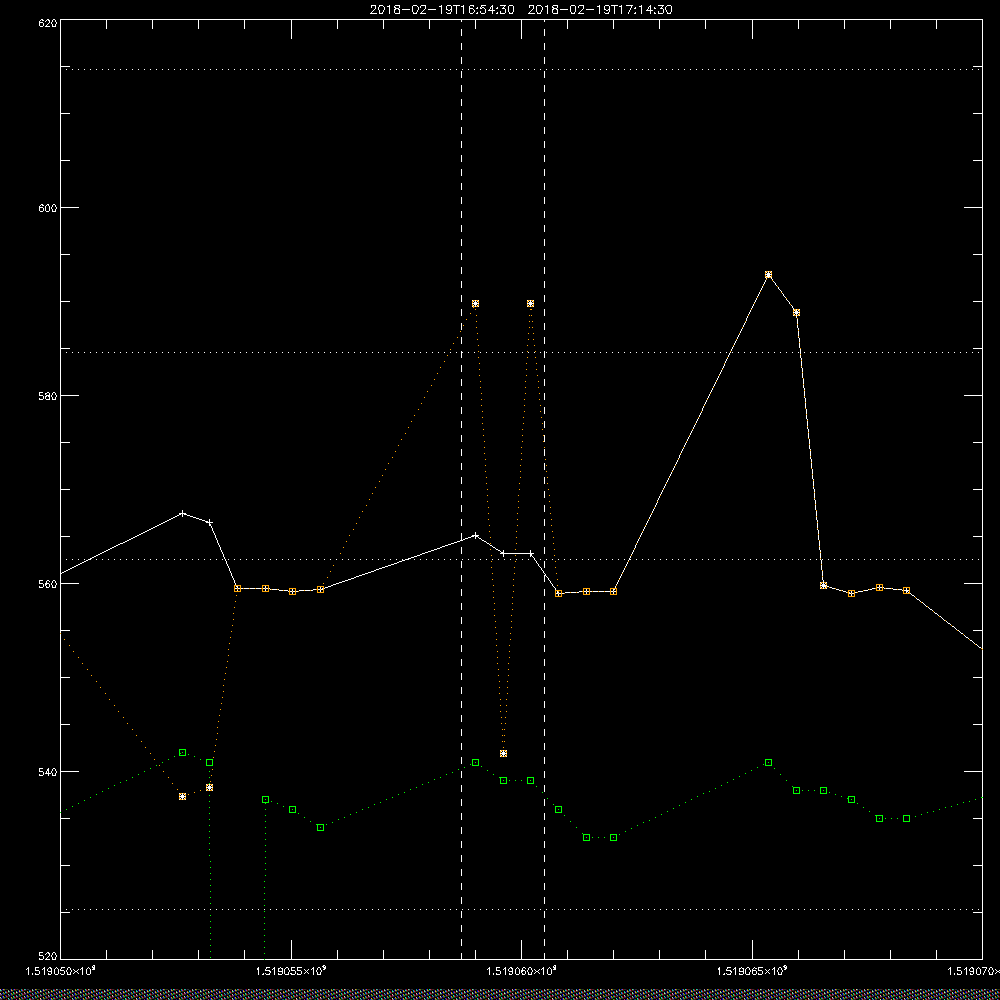Select the marker near 589 just after the peak
Image resolution: width=1000 pixels, height=1000 pixels.
[797, 313]
